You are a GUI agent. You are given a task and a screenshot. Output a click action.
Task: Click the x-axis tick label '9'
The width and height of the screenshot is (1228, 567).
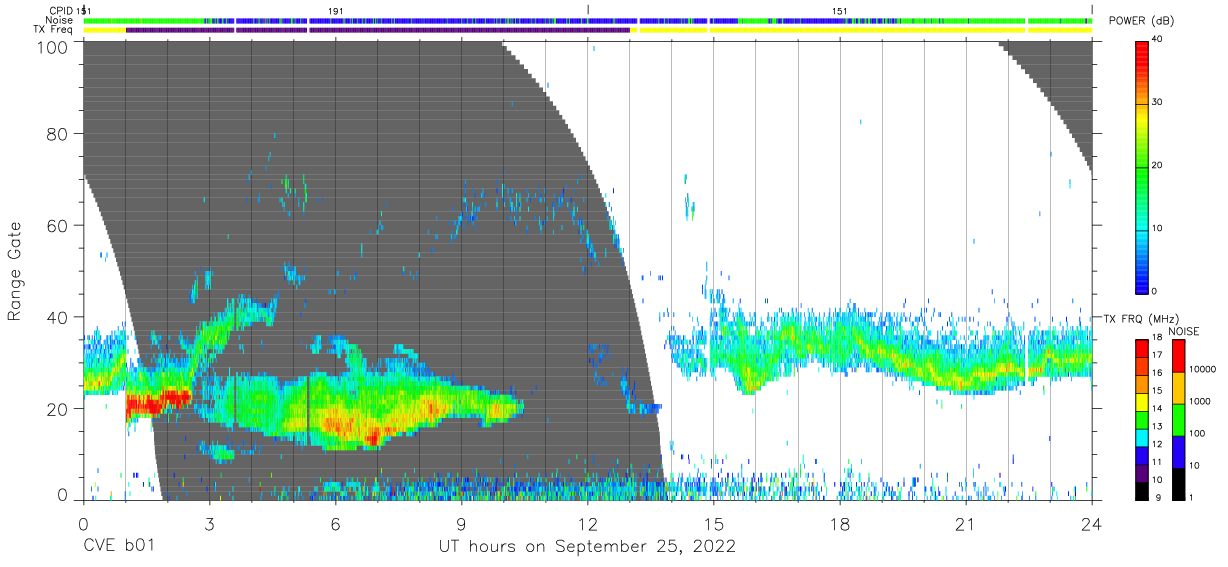click(461, 524)
